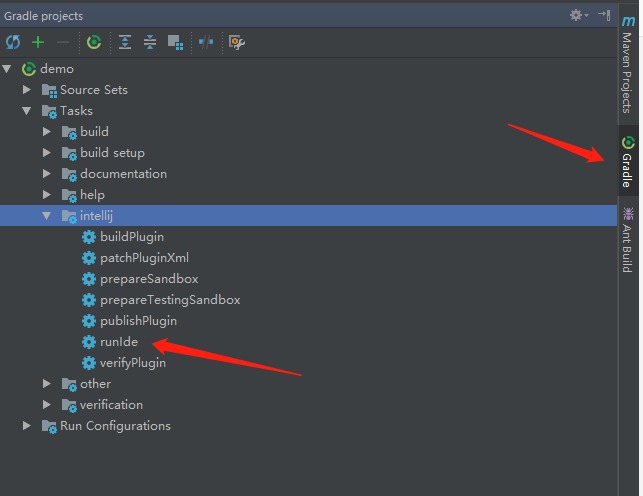
Task: Detach external project minus icon
Action: [63, 42]
